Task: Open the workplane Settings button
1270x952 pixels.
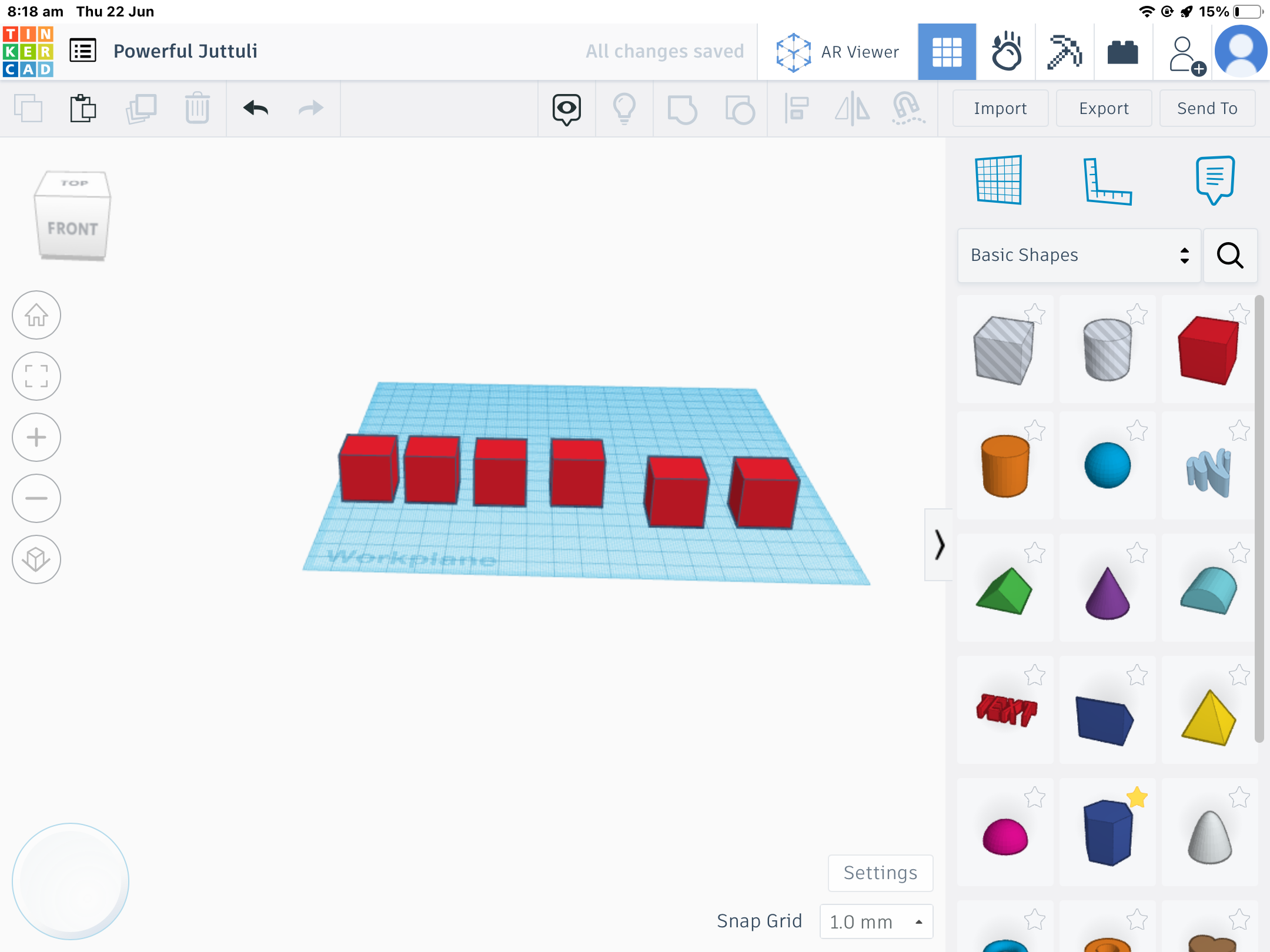Action: tap(880, 873)
